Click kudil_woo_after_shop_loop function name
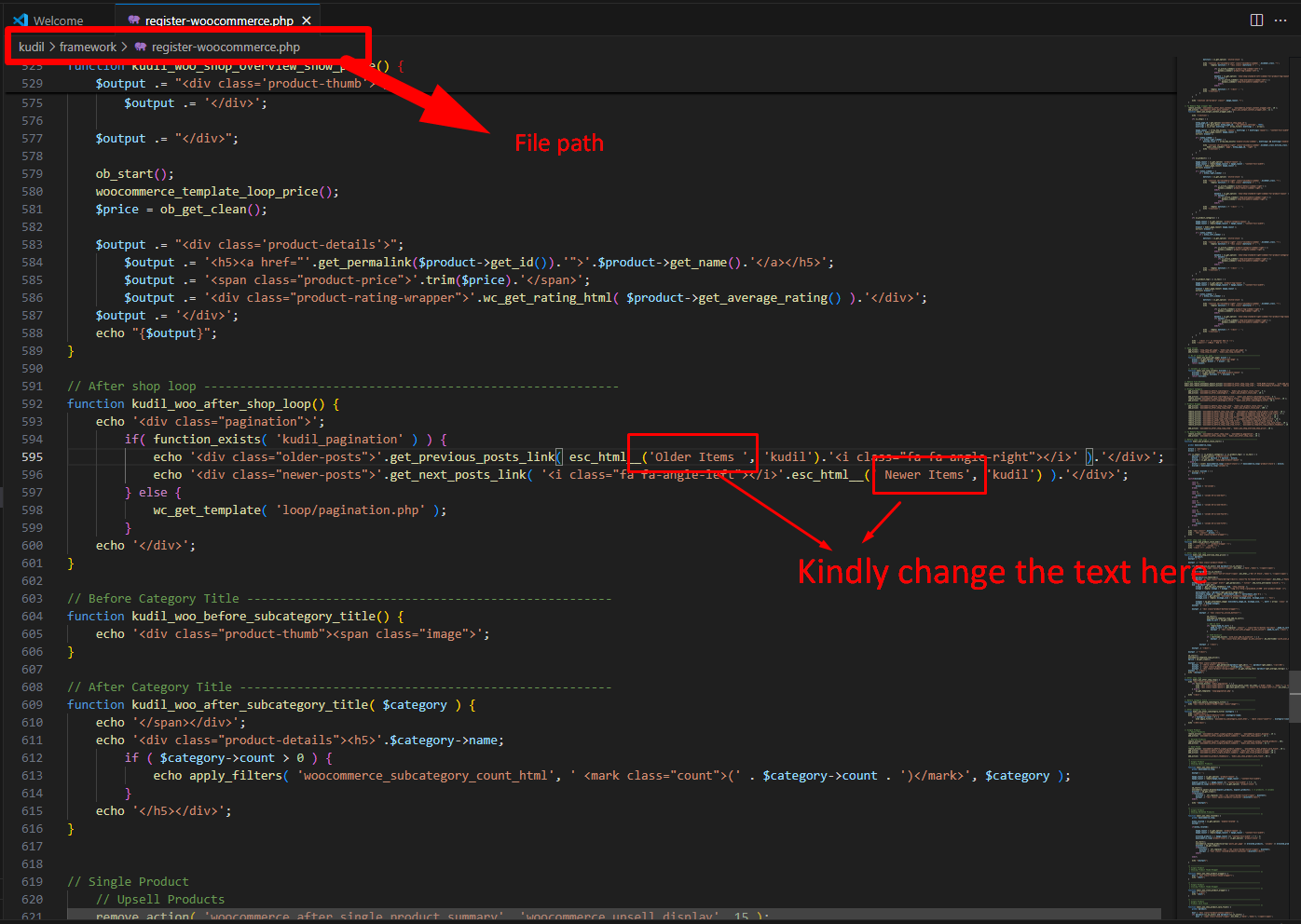Image resolution: width=1301 pixels, height=924 pixels. (221, 404)
